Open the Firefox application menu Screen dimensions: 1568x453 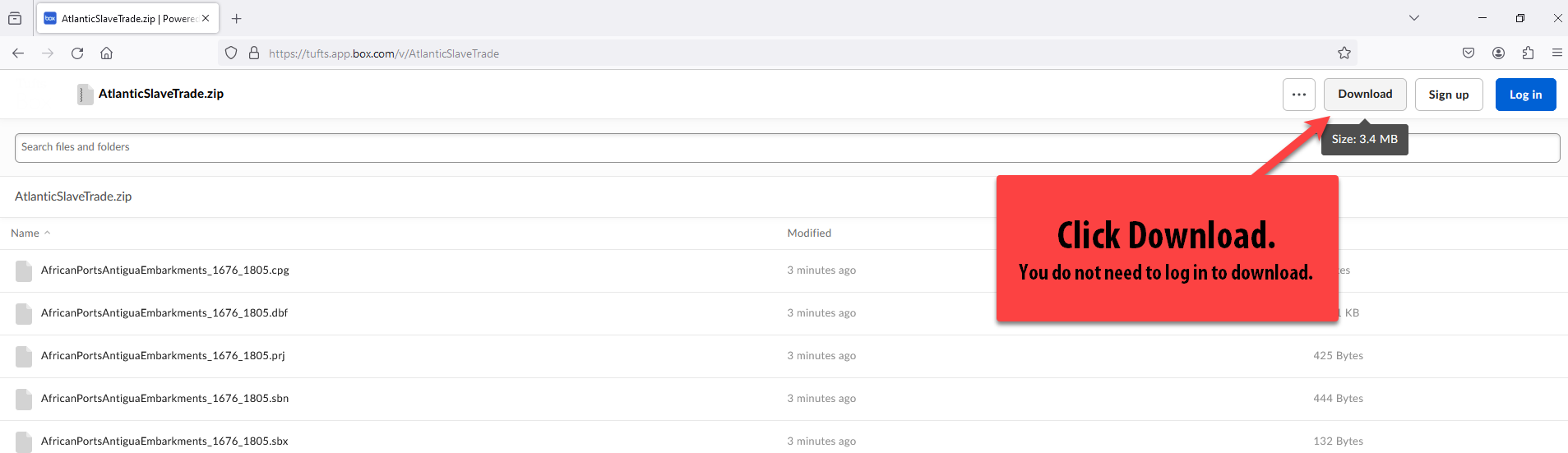pyautogui.click(x=1556, y=53)
